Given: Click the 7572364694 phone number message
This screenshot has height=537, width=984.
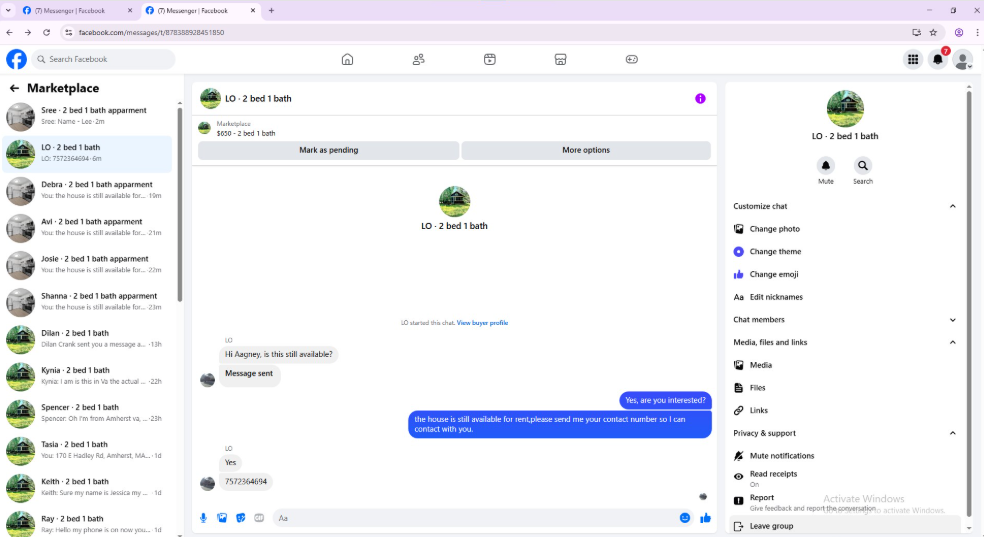Looking at the screenshot, I should point(246,482).
